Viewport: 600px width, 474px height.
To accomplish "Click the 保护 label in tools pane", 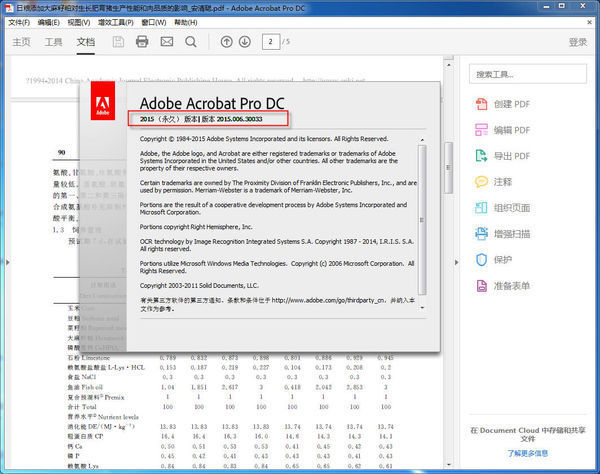I will coord(503,260).
